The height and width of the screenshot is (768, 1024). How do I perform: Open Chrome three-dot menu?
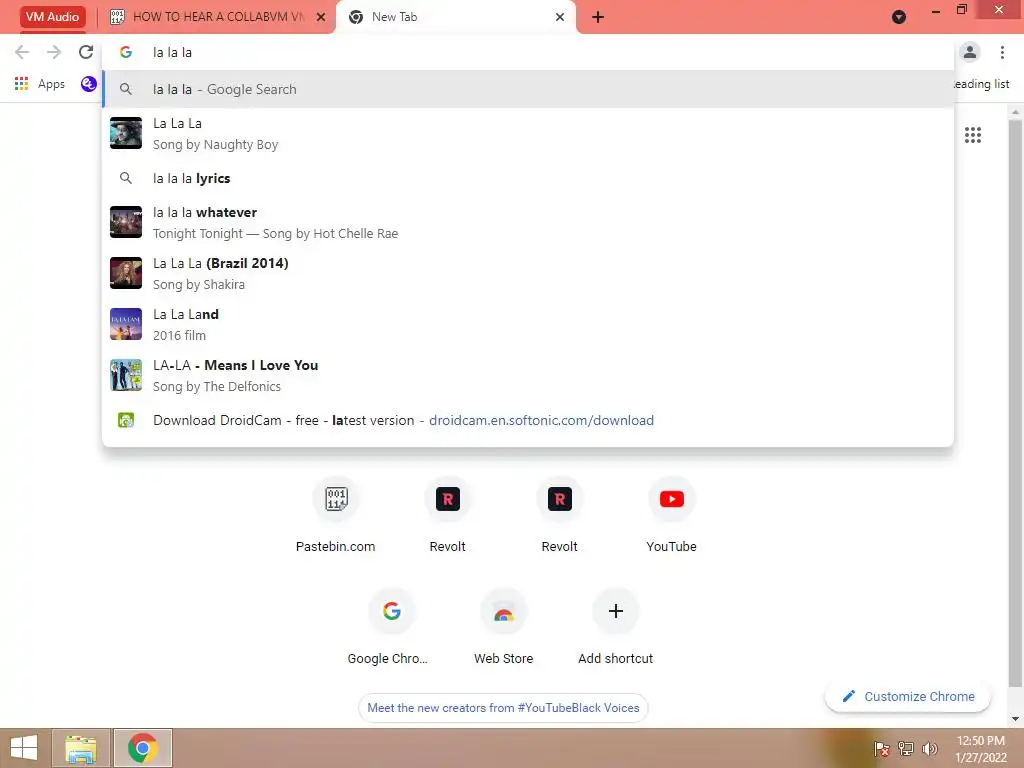[1002, 52]
